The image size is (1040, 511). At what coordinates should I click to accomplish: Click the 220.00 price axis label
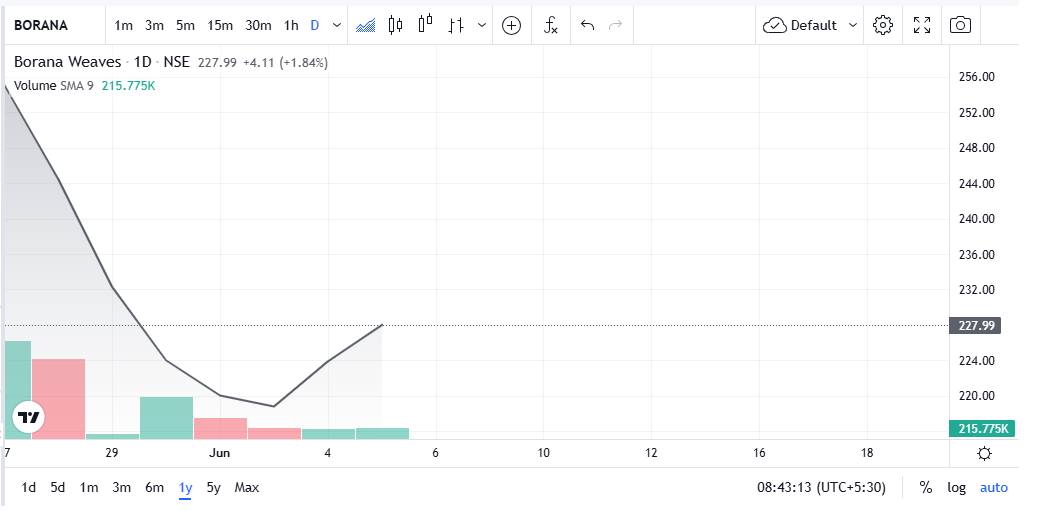(x=976, y=396)
